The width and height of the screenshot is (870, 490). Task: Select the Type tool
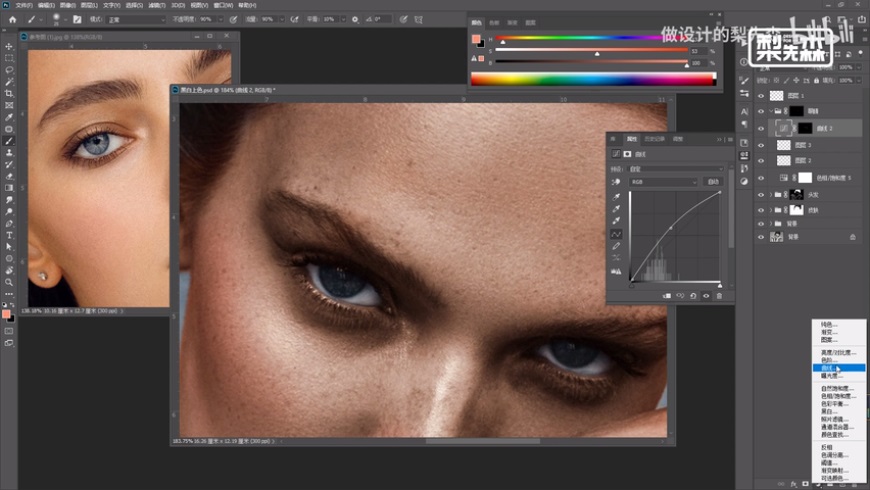pos(9,235)
